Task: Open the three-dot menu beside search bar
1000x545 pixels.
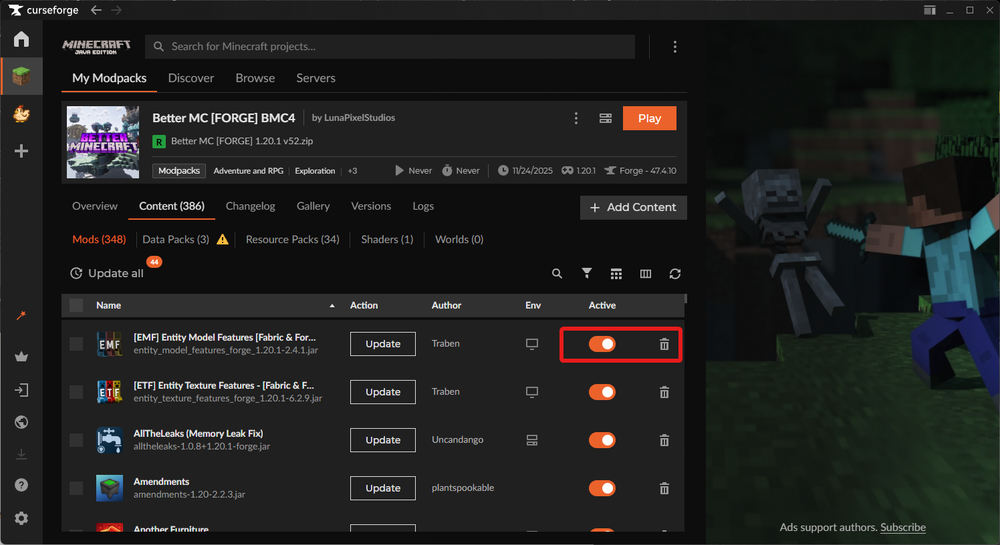Action: [x=675, y=47]
